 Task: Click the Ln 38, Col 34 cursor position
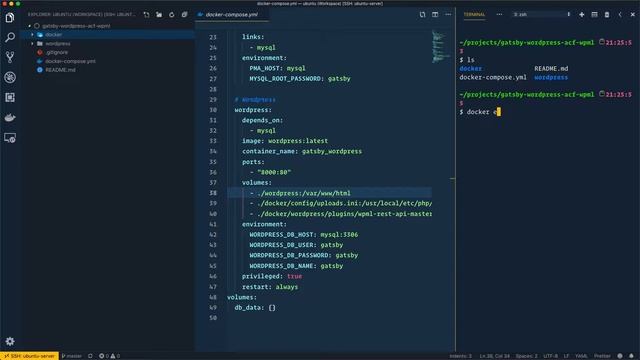click(494, 356)
